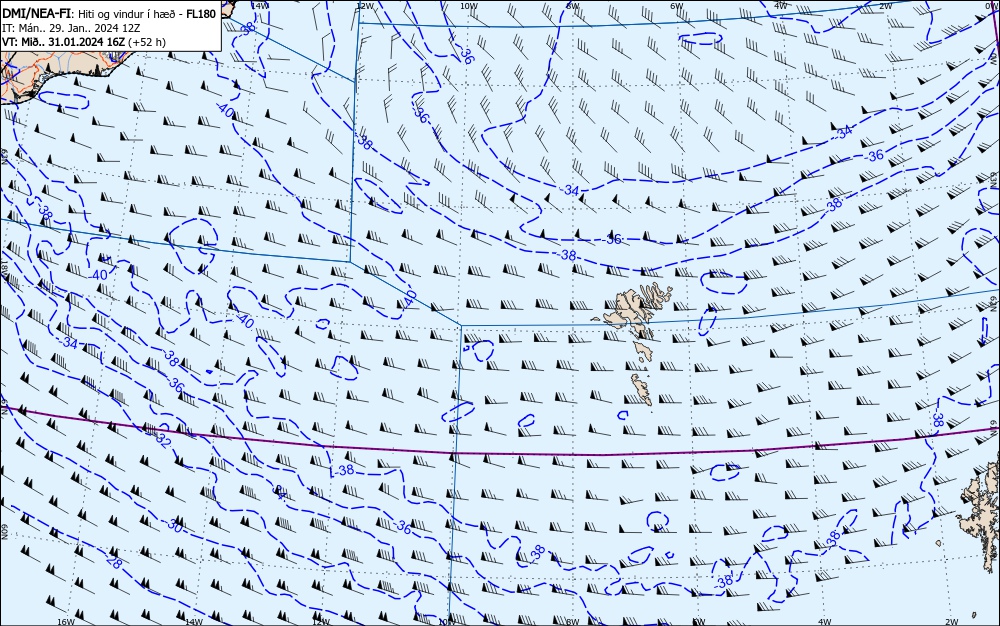
Task: Click the 2W longitude label on top edge
Action: (x=885, y=5)
